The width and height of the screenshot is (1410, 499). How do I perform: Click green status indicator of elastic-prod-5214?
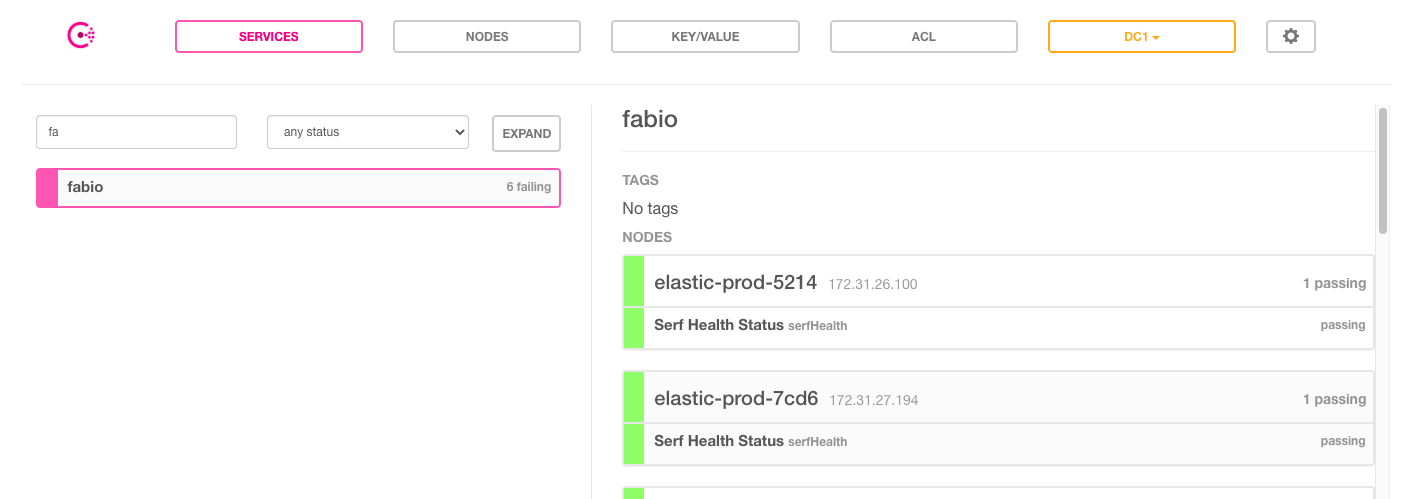633,302
